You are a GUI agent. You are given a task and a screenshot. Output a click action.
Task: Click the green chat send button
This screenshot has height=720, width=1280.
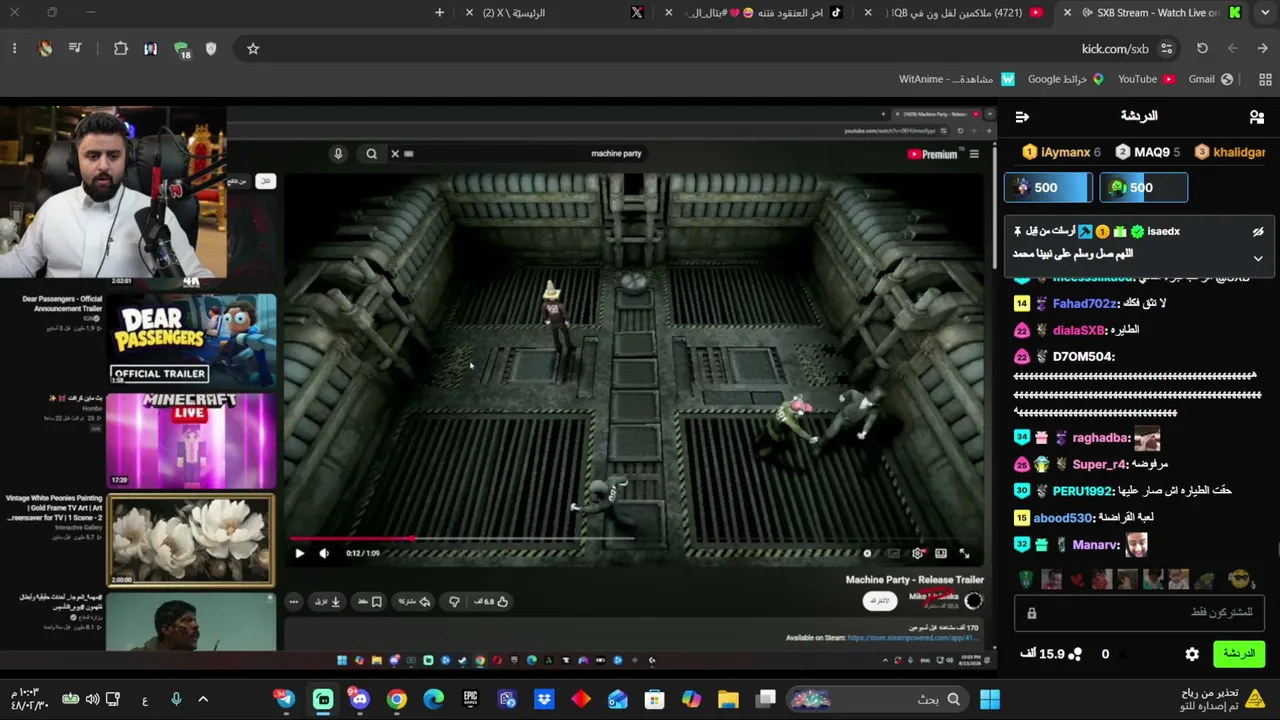click(1238, 654)
